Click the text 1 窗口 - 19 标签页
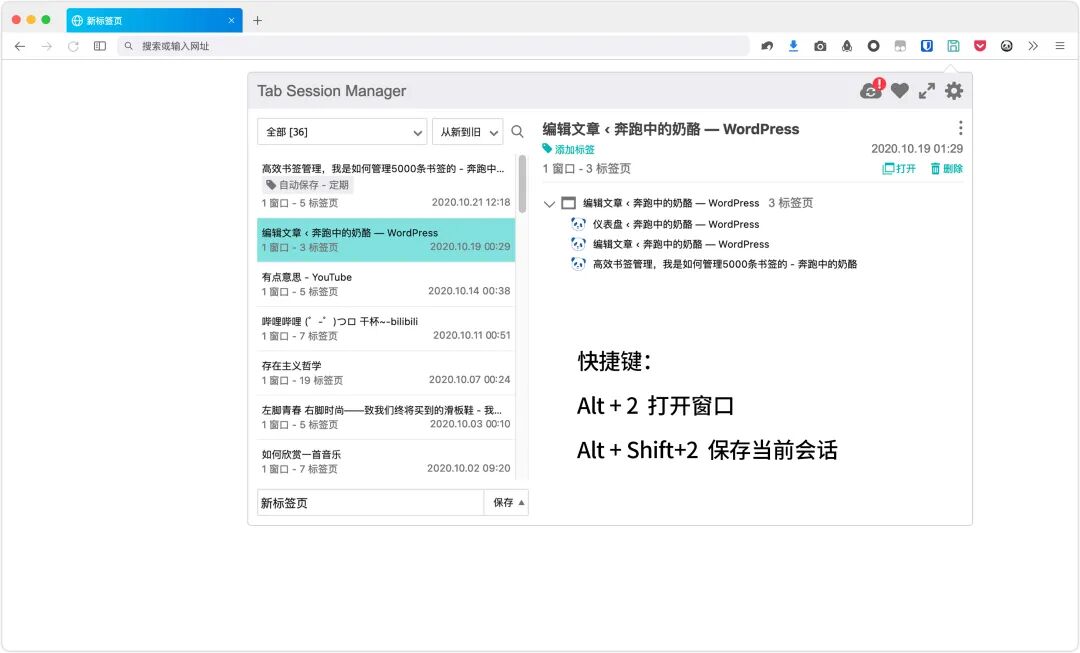Image resolution: width=1080 pixels, height=653 pixels. tap(302, 380)
